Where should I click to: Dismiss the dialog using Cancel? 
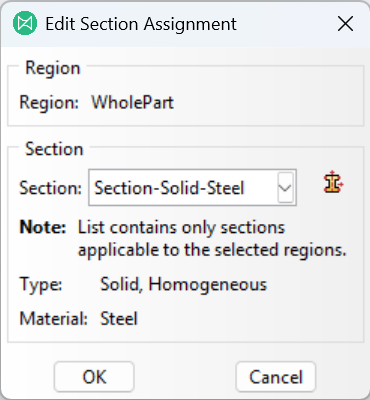tap(276, 377)
